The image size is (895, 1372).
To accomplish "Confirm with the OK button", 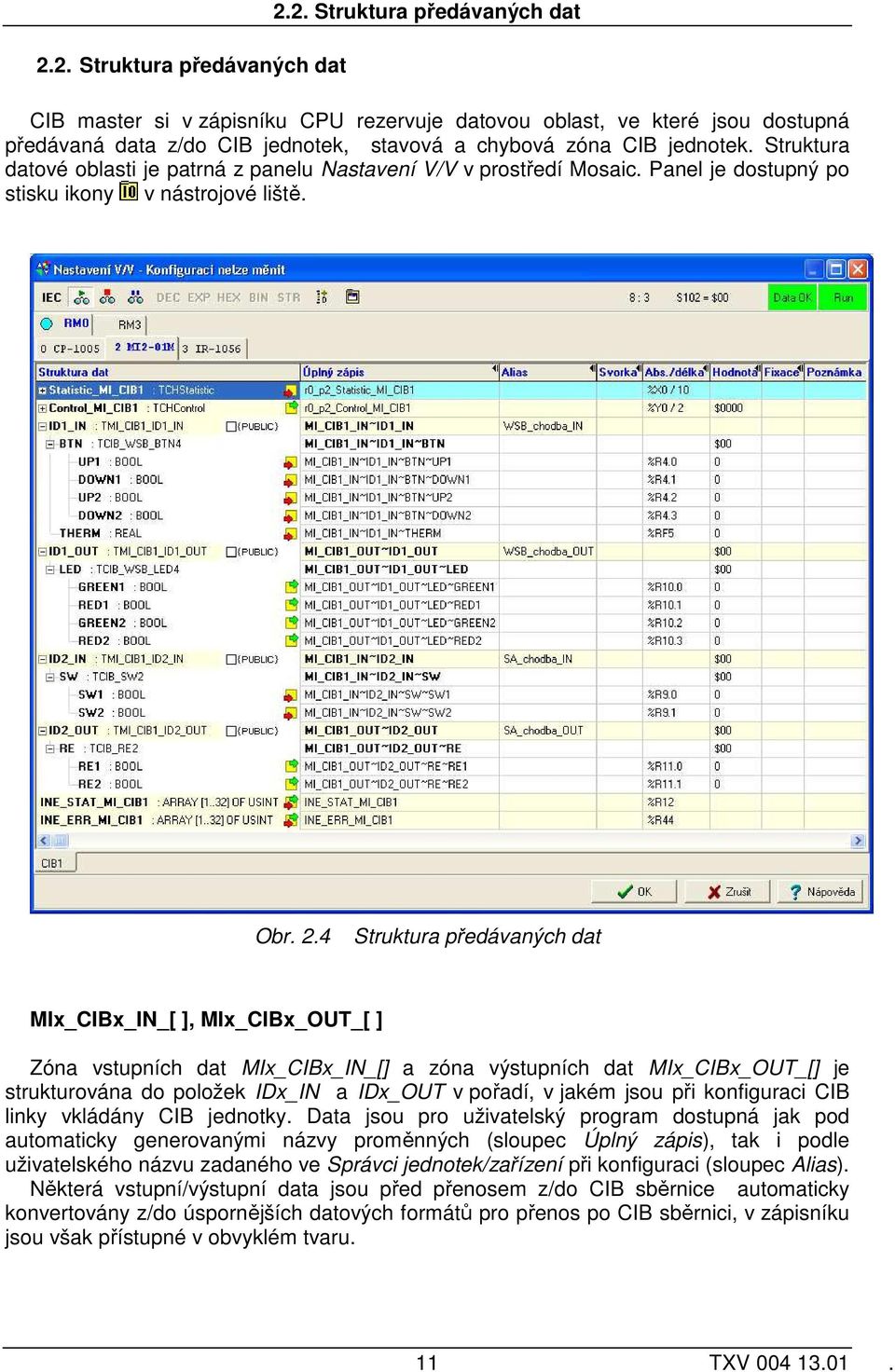I will point(635,892).
